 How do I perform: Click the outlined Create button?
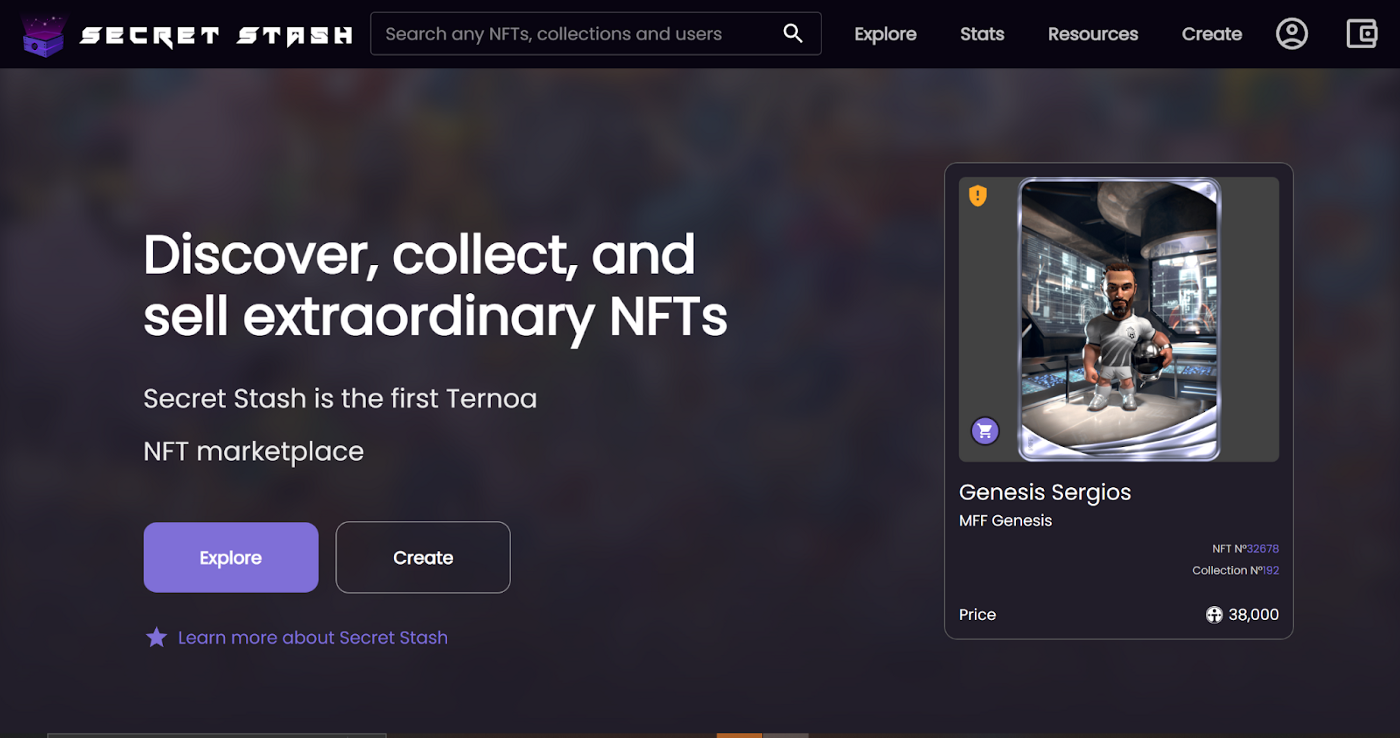pyautogui.click(x=423, y=557)
